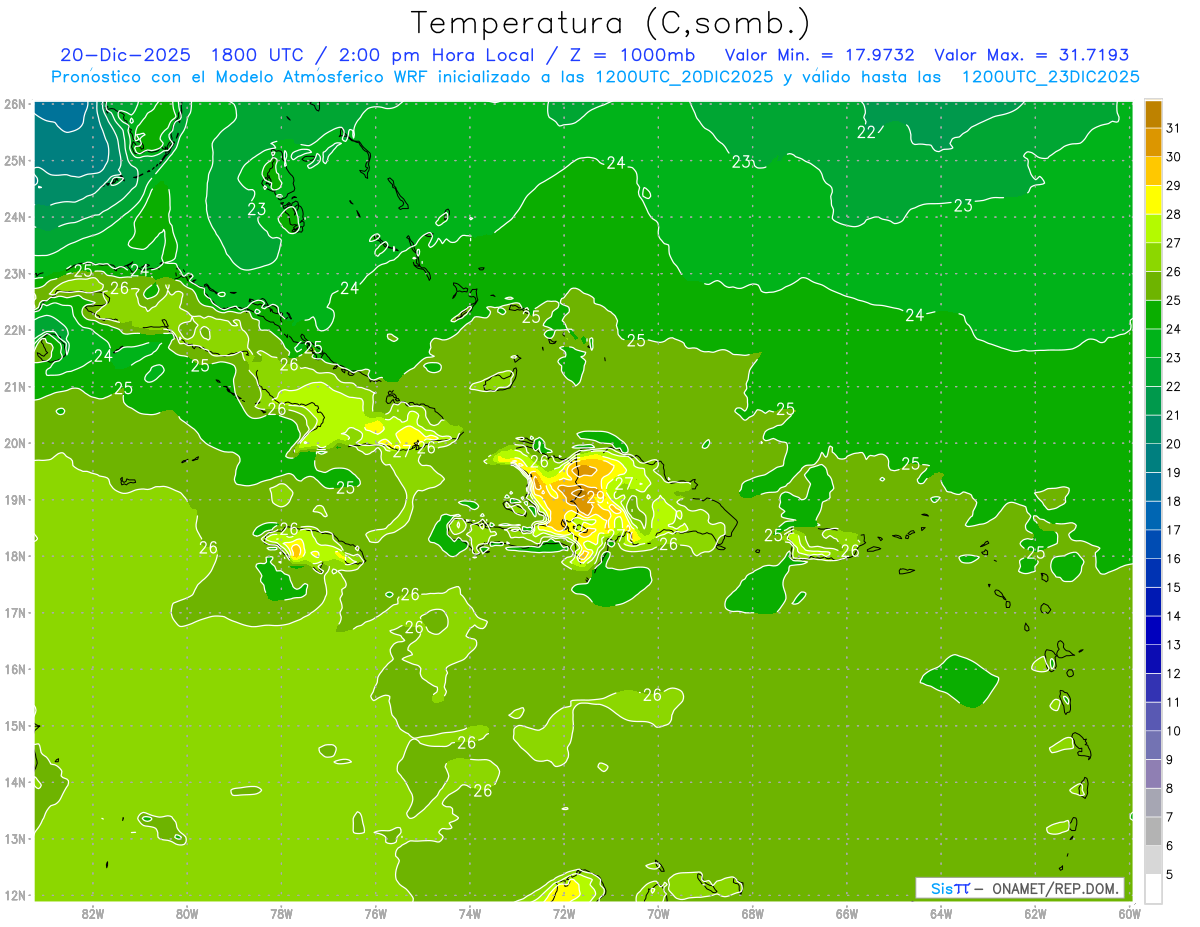1200x927 pixels.
Task: Click the '1200UTC_23DIC2025' valid-until text
Action: [x=1050, y=77]
